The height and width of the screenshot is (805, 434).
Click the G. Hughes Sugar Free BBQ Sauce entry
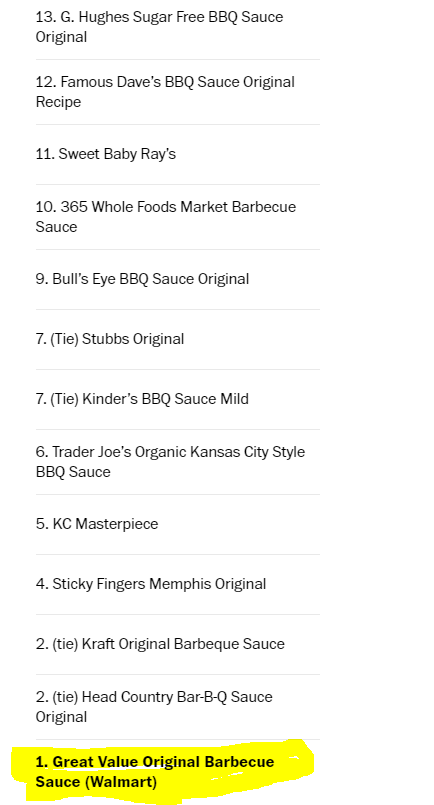tap(159, 27)
